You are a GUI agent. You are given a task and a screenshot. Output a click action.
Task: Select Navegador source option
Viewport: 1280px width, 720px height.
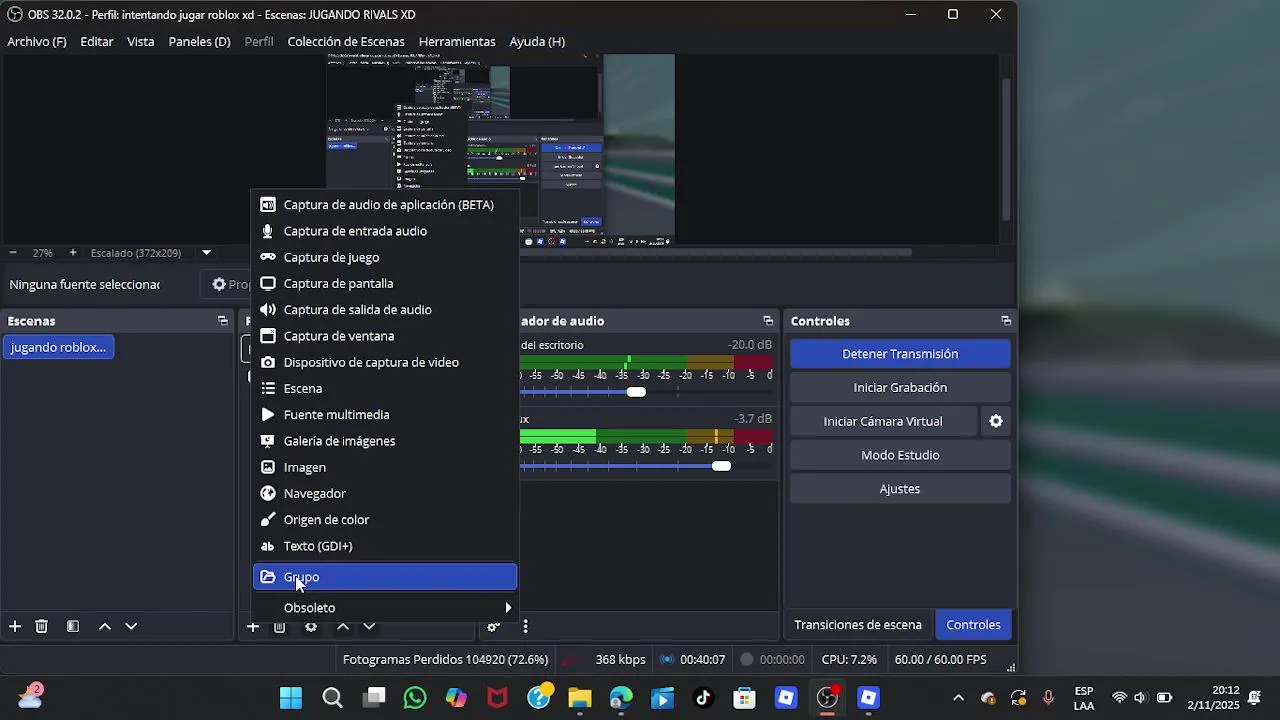(x=385, y=494)
